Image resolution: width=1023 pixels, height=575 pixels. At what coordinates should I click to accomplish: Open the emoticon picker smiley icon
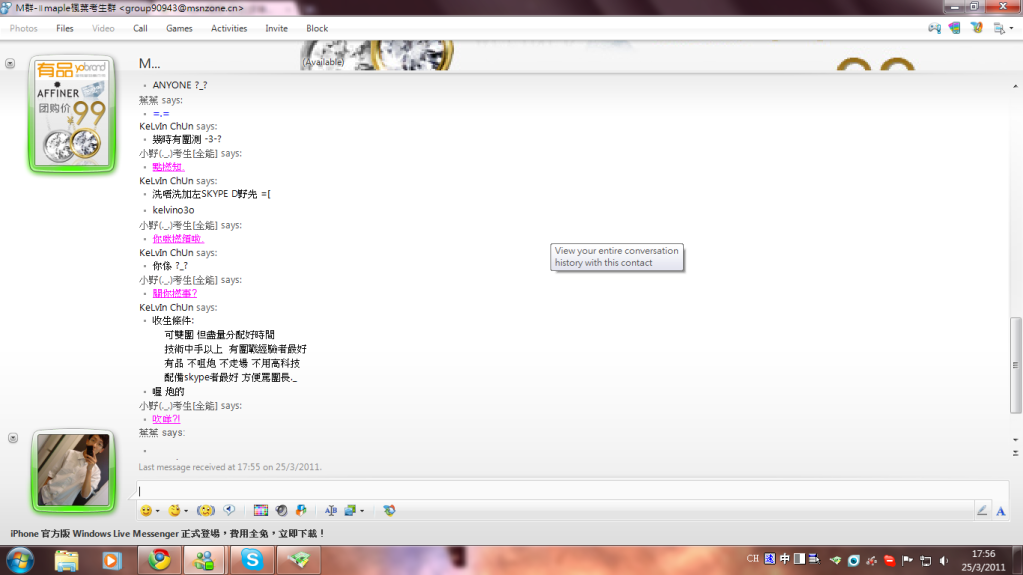coord(146,511)
